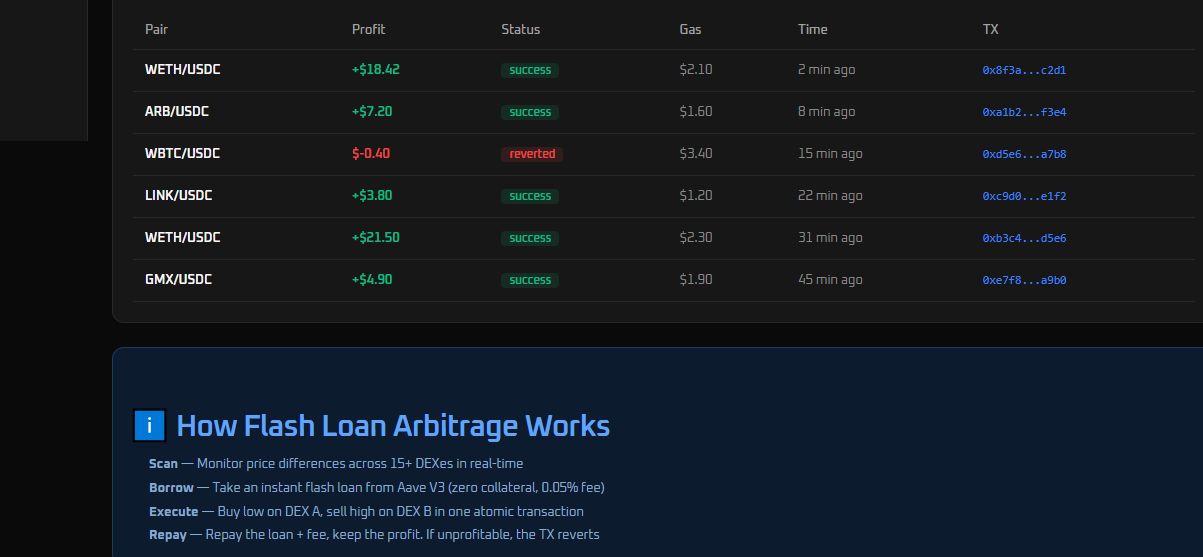1203x557 pixels.
Task: Click the success badge in the GMX/USDC row
Action: 530,280
